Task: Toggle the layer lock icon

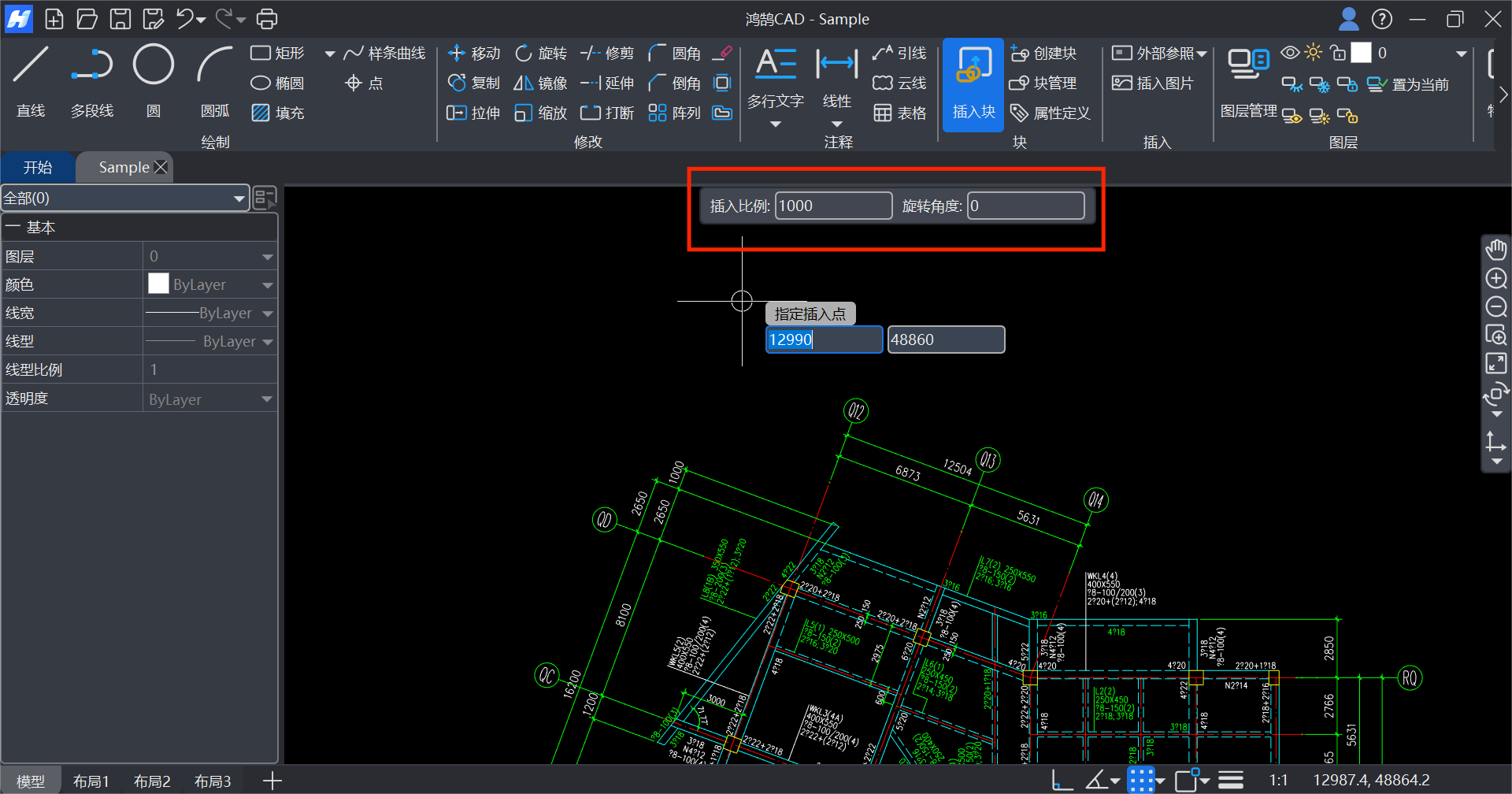Action: tap(1337, 53)
